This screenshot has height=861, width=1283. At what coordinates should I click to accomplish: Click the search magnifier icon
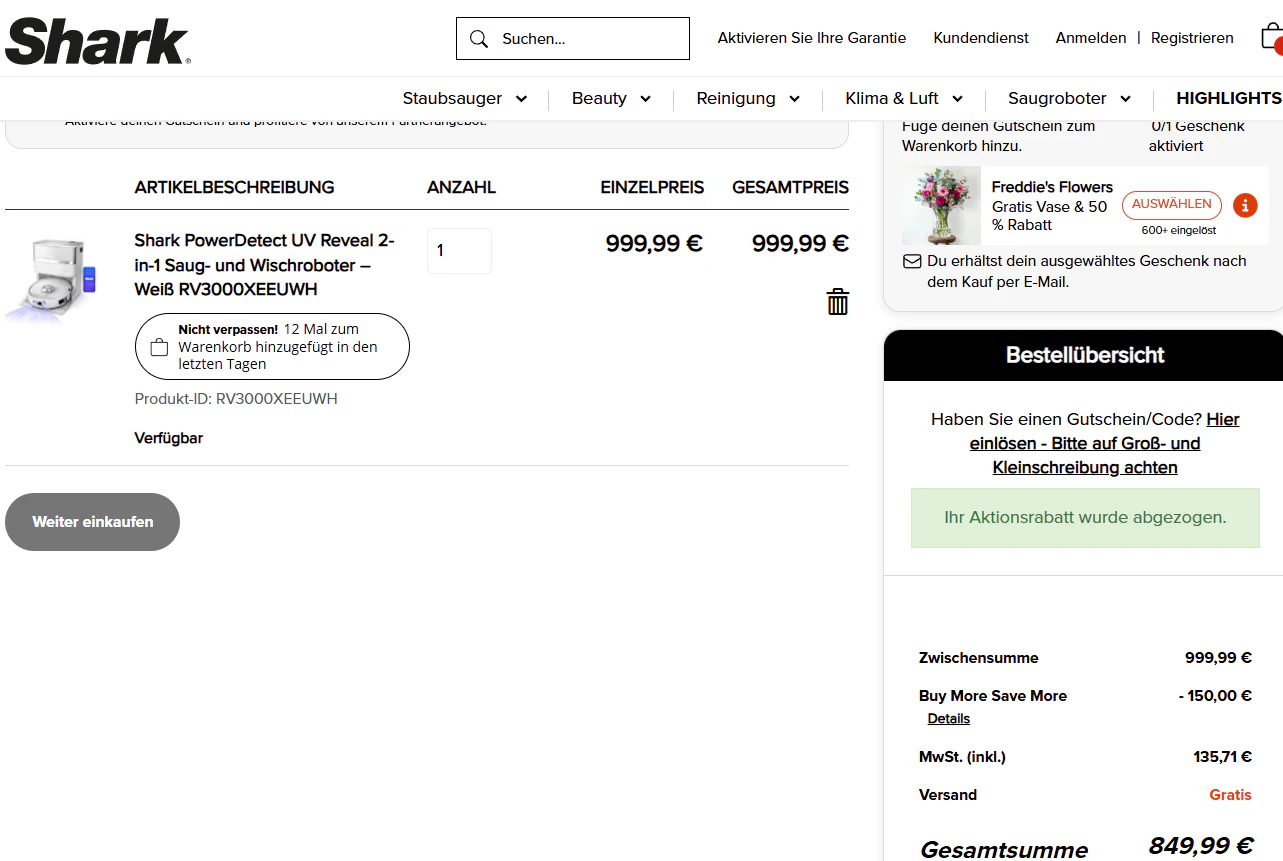tap(479, 39)
